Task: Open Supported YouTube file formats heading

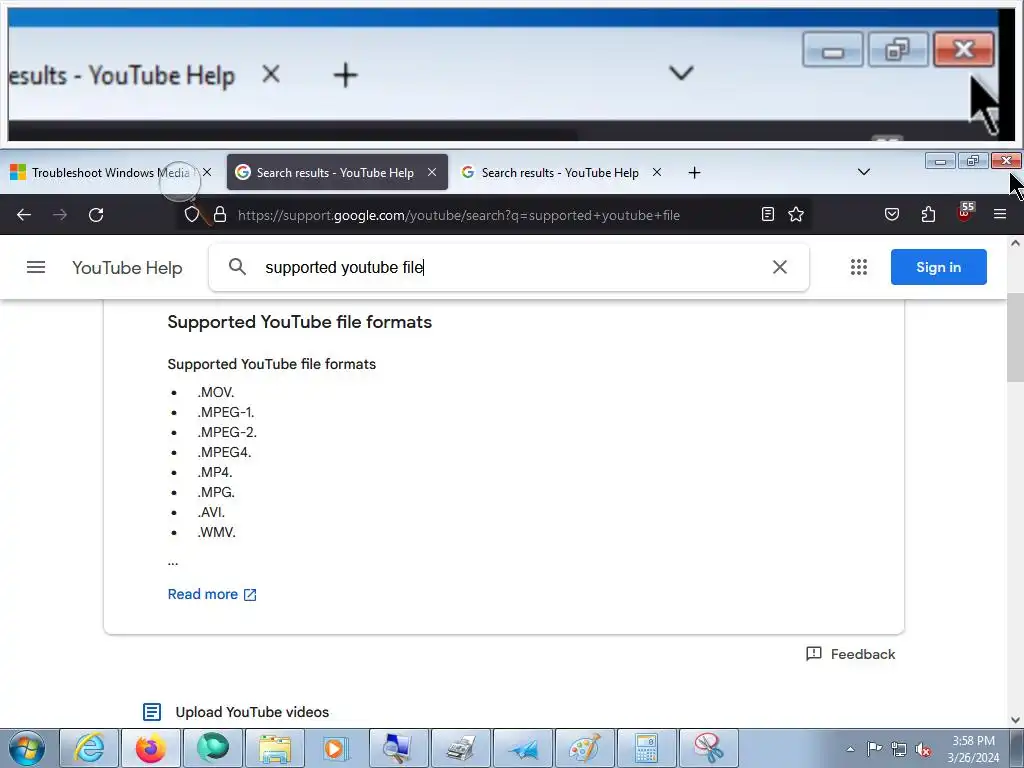Action: pos(300,322)
